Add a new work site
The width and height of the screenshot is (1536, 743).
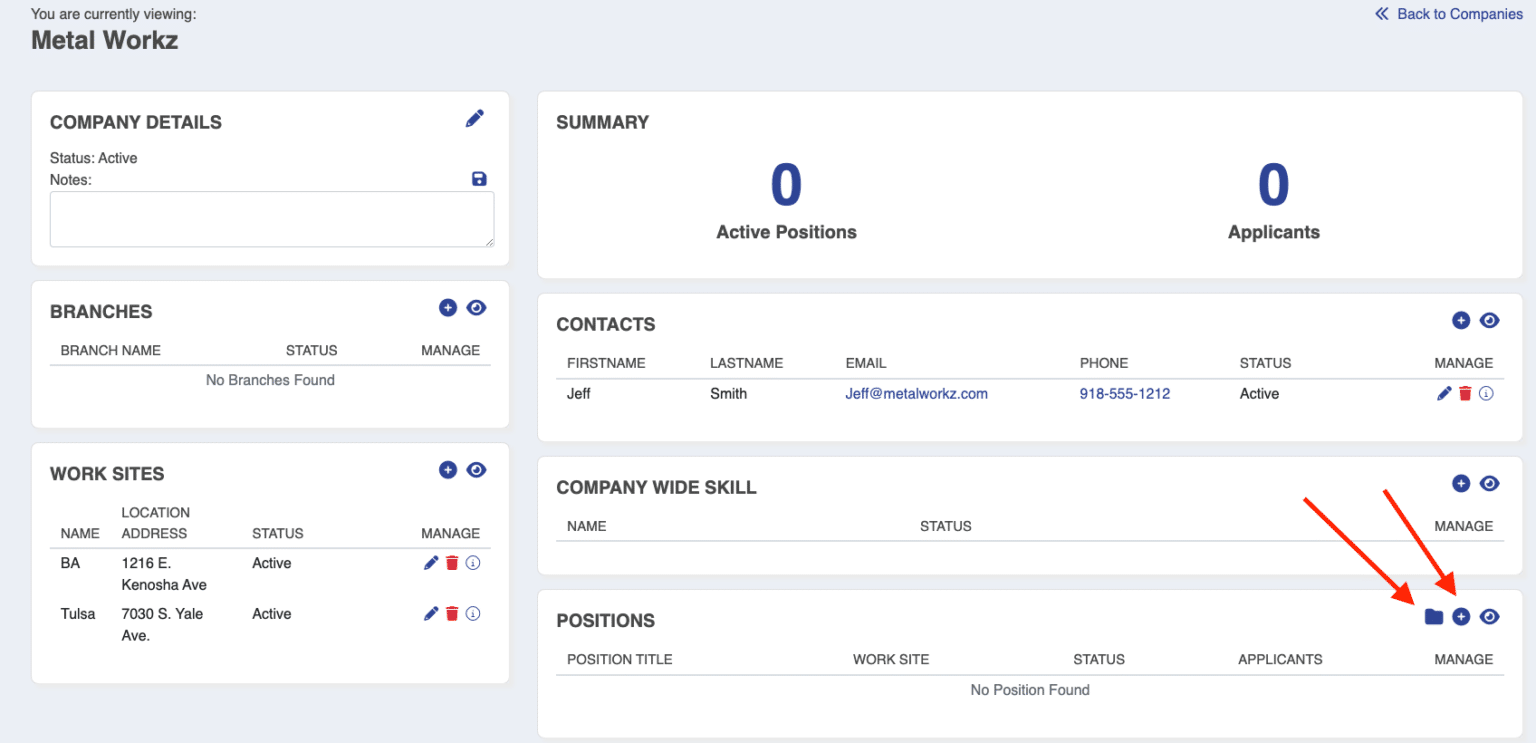point(448,470)
